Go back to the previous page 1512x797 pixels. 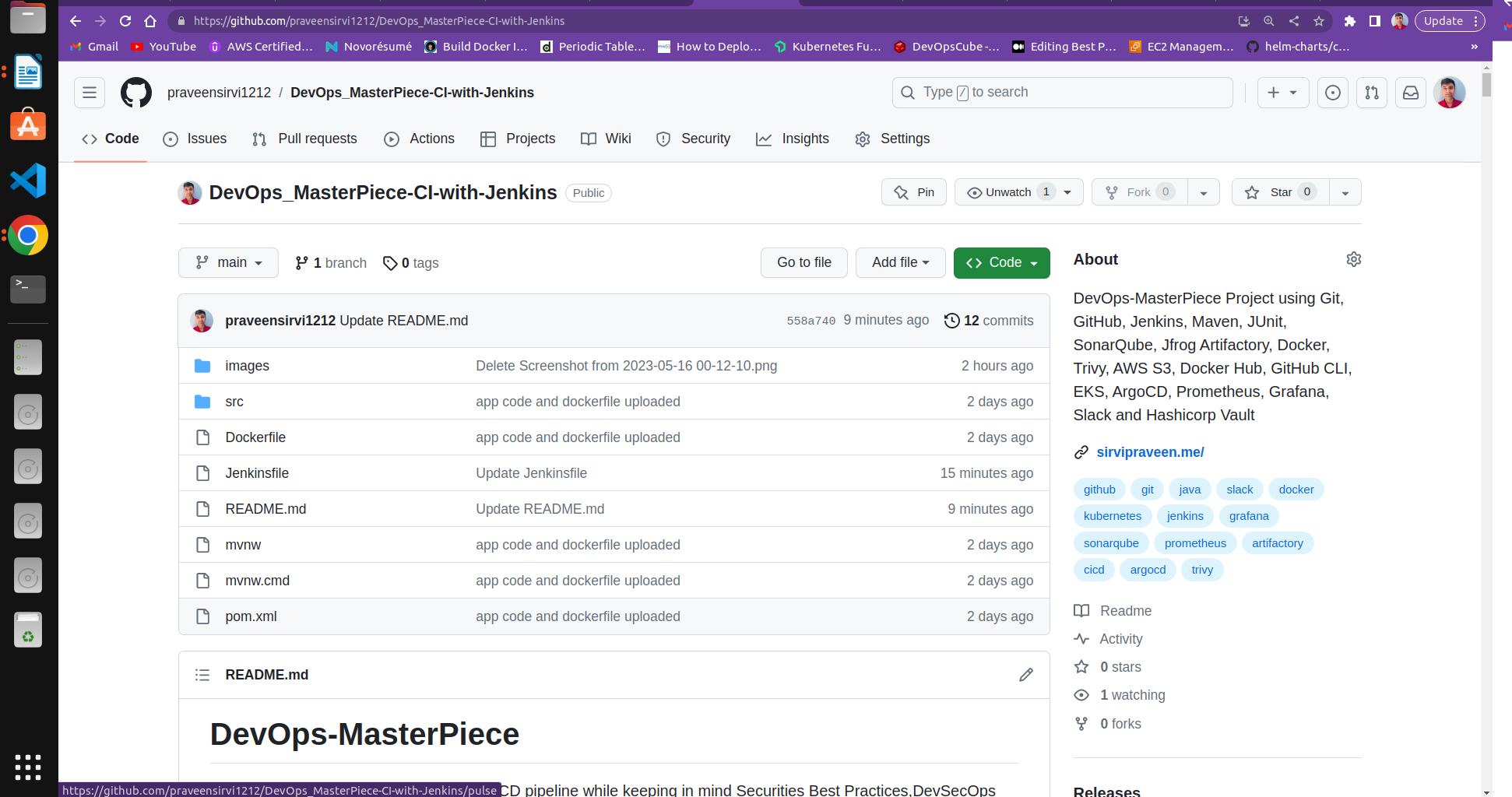pyautogui.click(x=76, y=21)
